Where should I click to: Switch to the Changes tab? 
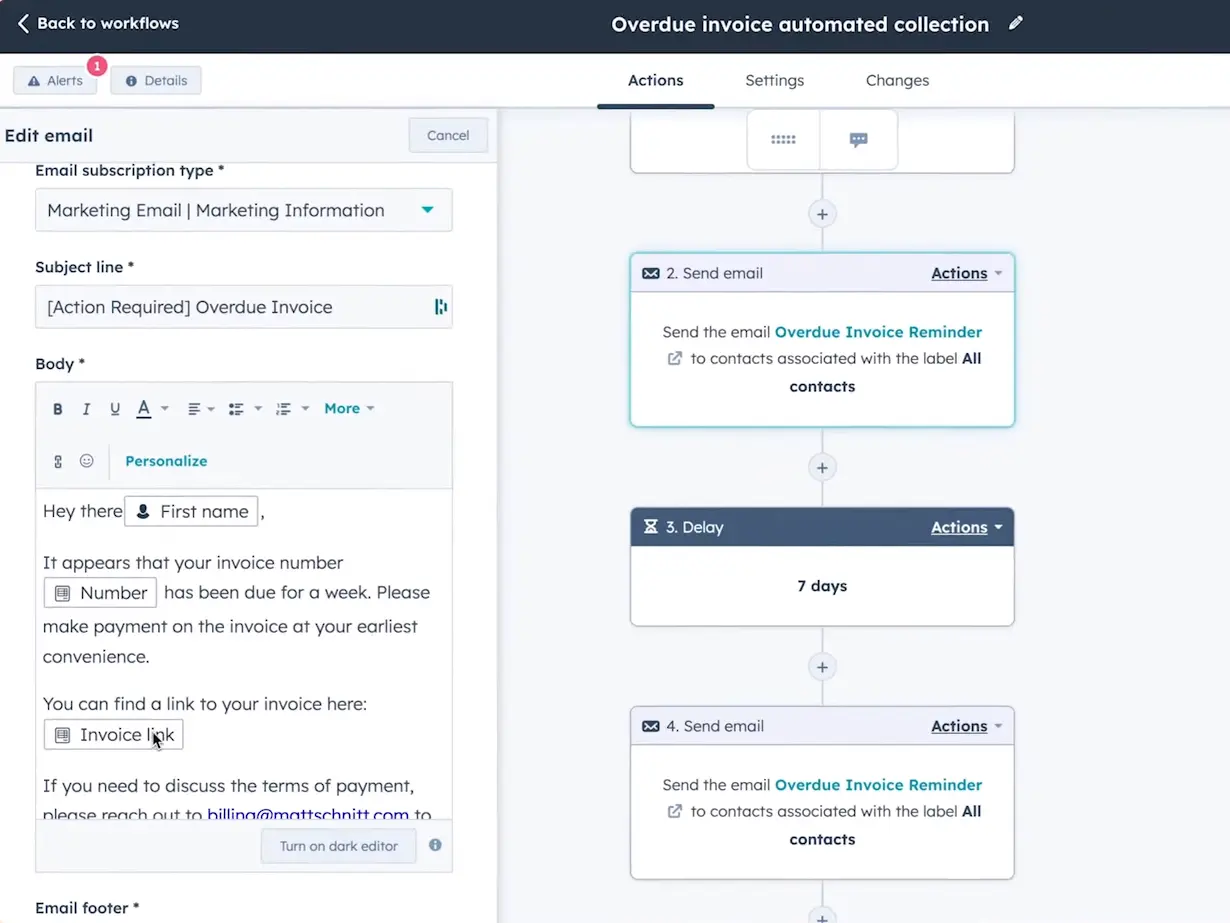(896, 80)
